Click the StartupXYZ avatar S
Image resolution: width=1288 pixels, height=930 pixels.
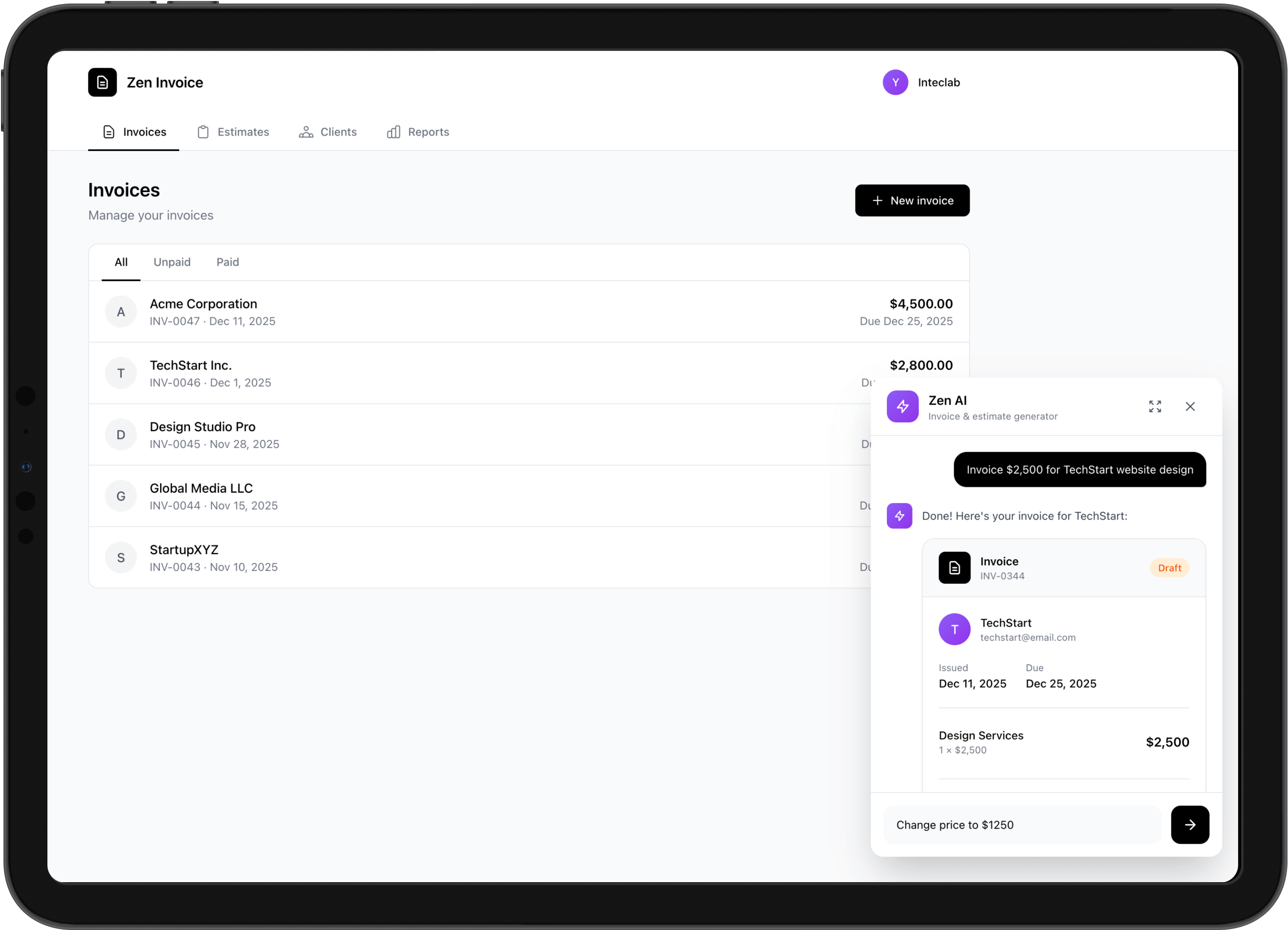(121, 558)
